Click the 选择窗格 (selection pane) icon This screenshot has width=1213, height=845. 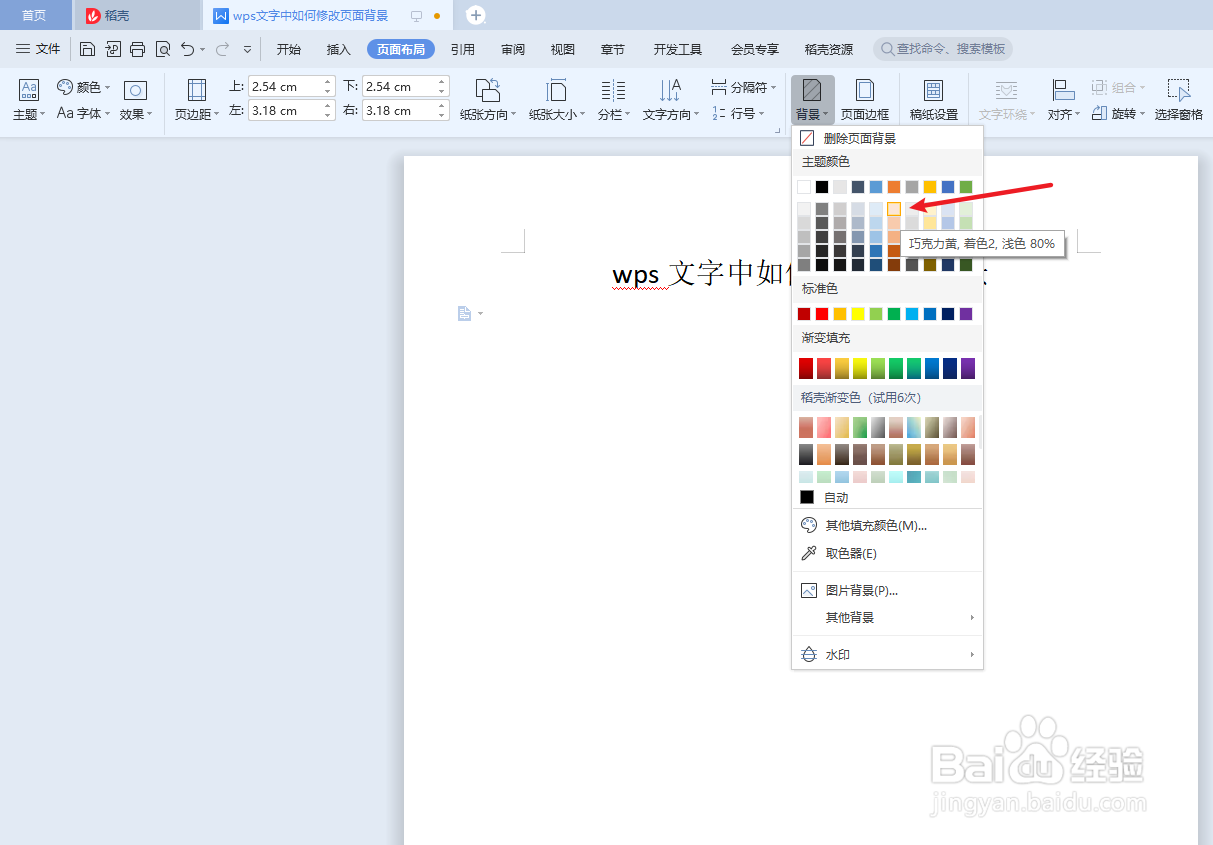[x=1178, y=97]
